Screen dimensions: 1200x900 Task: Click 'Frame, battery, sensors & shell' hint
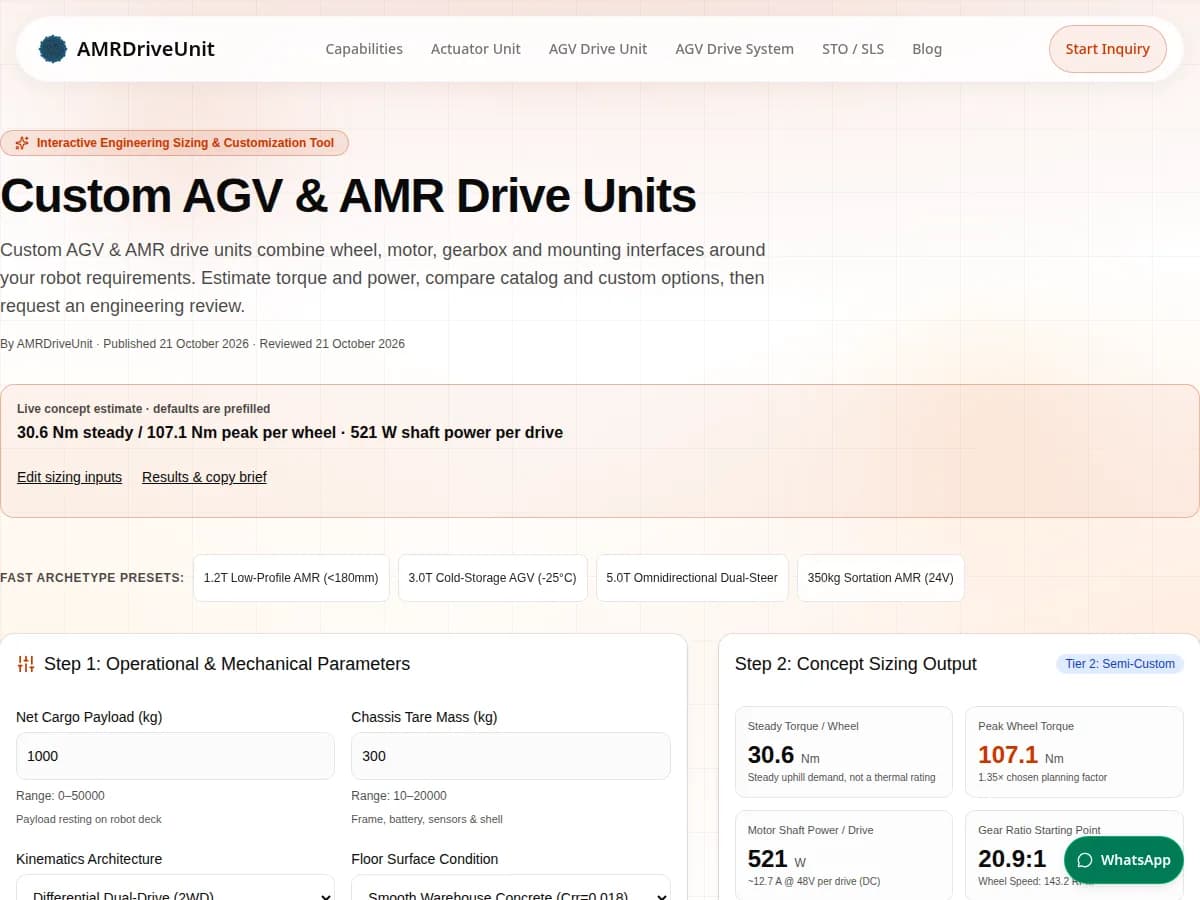[x=427, y=819]
